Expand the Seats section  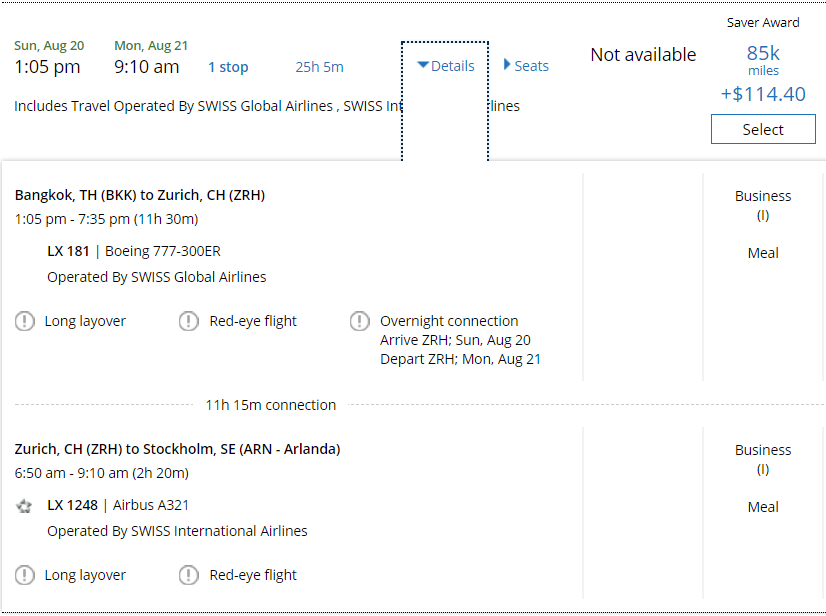tap(526, 66)
